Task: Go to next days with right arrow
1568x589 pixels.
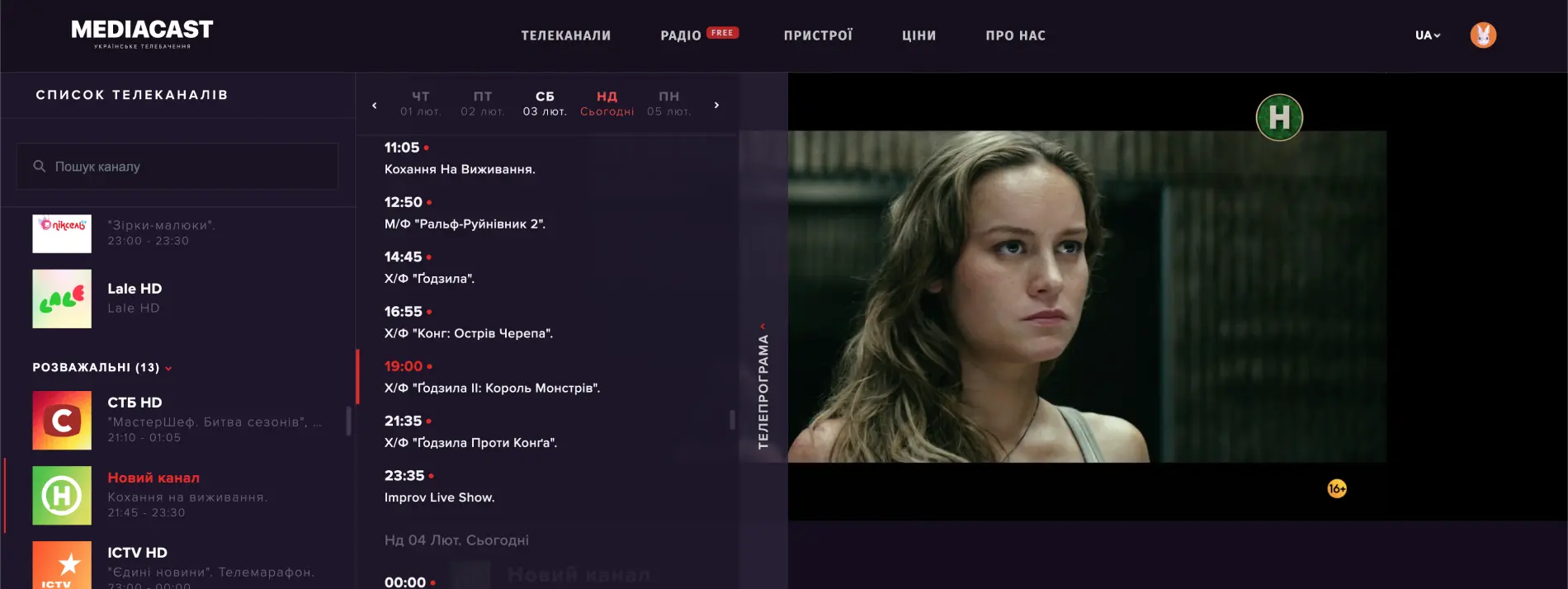Action: click(x=716, y=105)
